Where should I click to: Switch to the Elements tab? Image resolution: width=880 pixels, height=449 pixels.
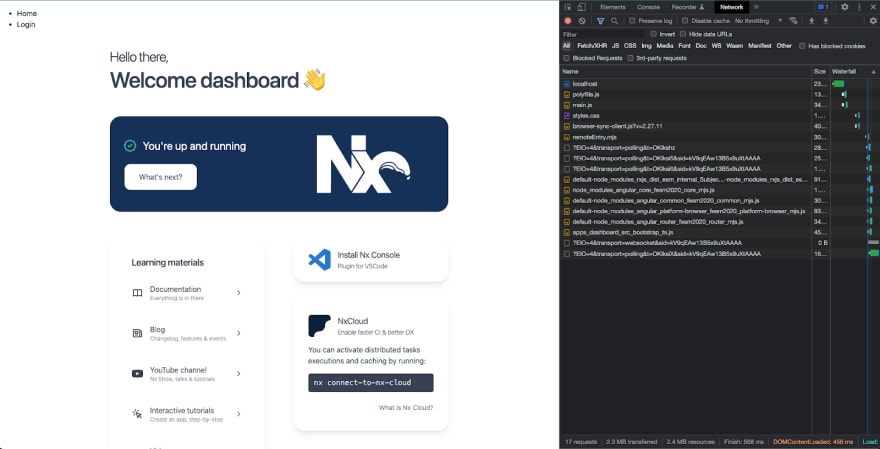point(613,7)
